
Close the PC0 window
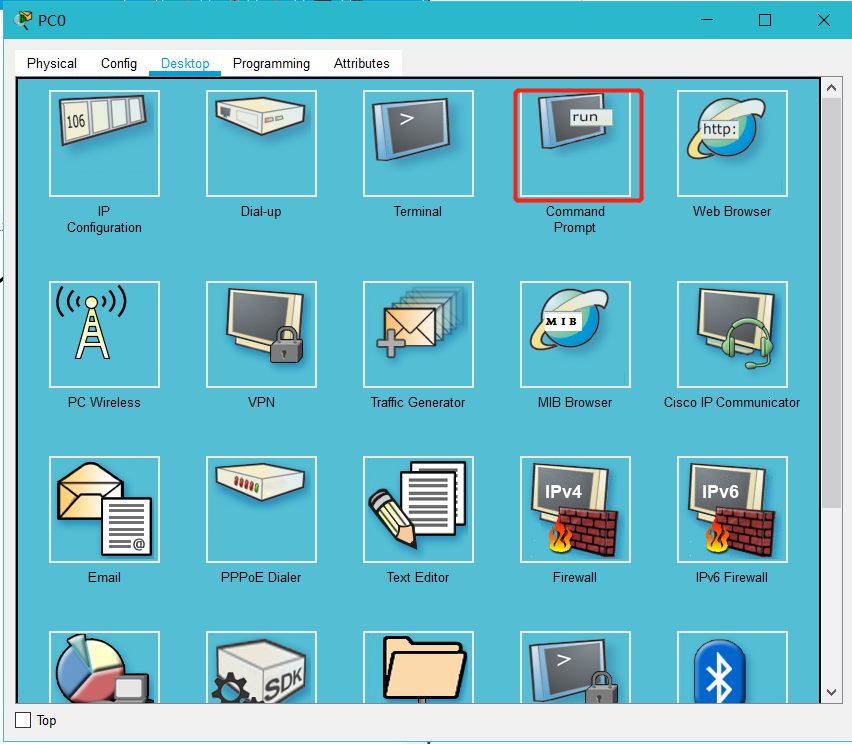(824, 21)
